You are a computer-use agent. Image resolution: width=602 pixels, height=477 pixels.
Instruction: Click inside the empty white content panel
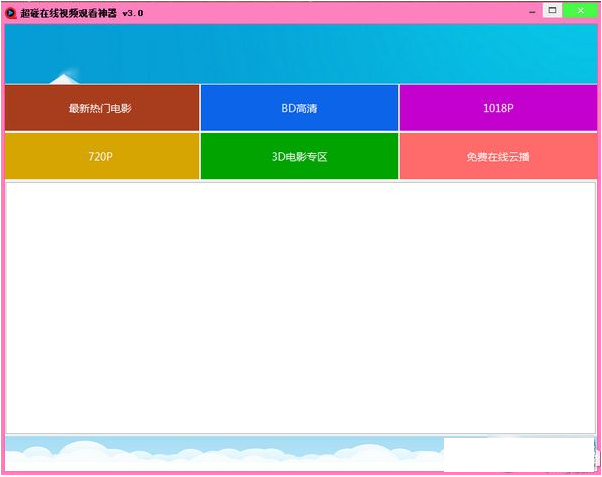300,306
